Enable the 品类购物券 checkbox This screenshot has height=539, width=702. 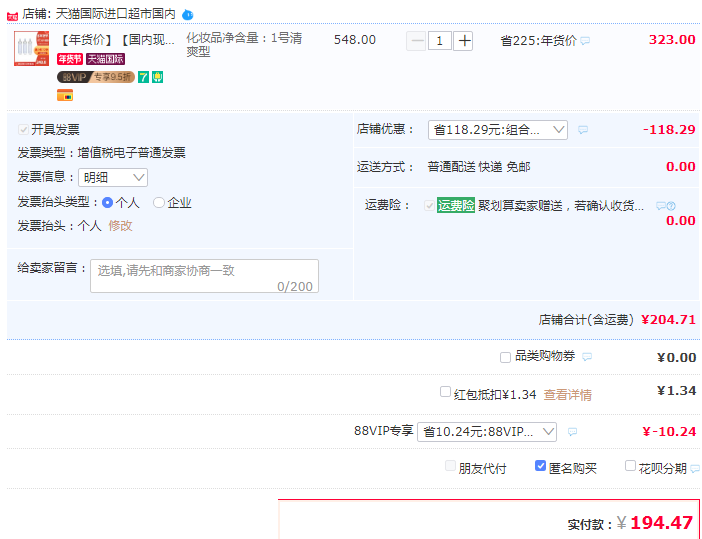pyautogui.click(x=505, y=358)
